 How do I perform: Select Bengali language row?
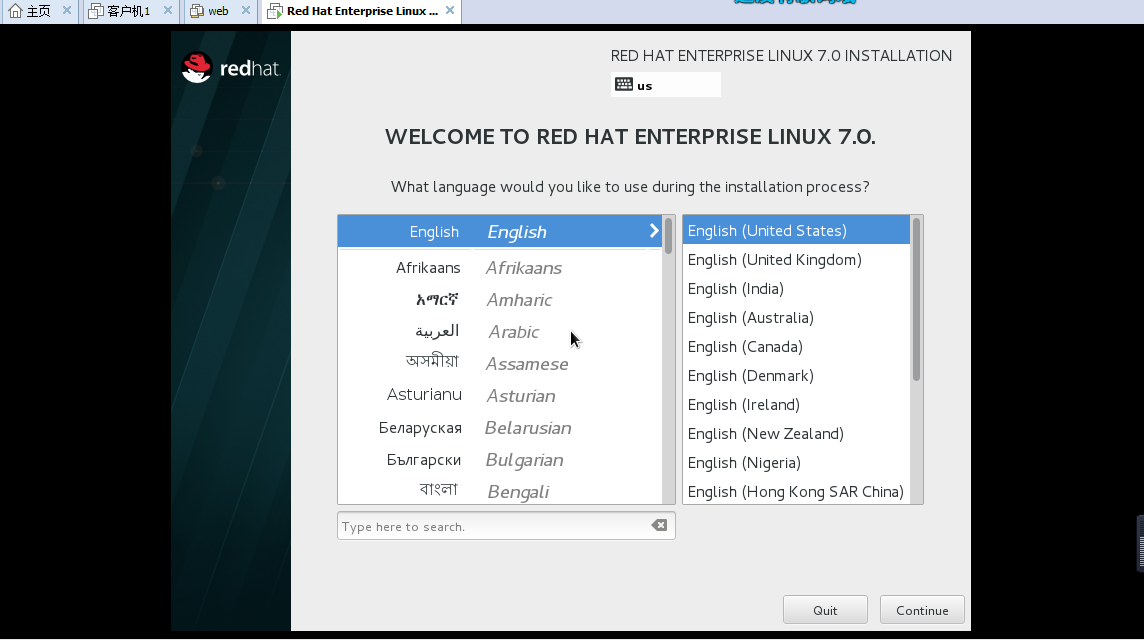500,491
